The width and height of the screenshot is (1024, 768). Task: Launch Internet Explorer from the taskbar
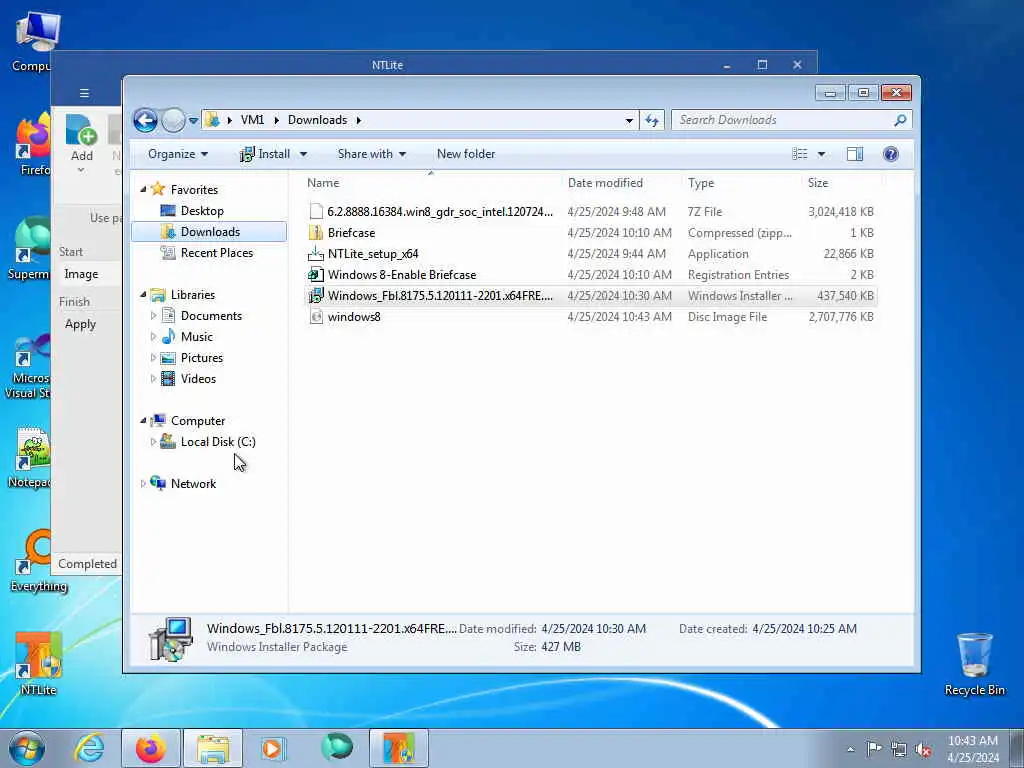89,748
